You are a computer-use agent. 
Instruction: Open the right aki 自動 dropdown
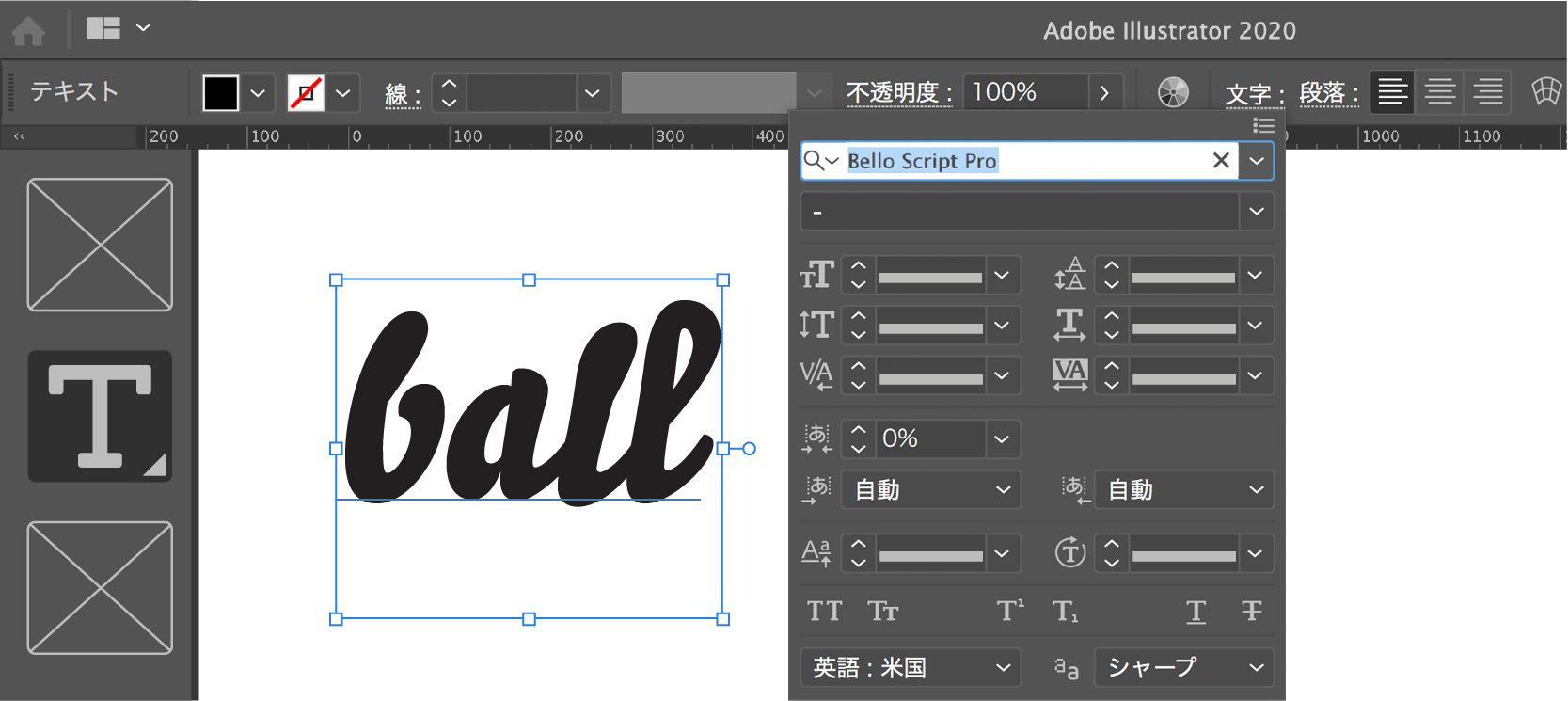click(1183, 490)
